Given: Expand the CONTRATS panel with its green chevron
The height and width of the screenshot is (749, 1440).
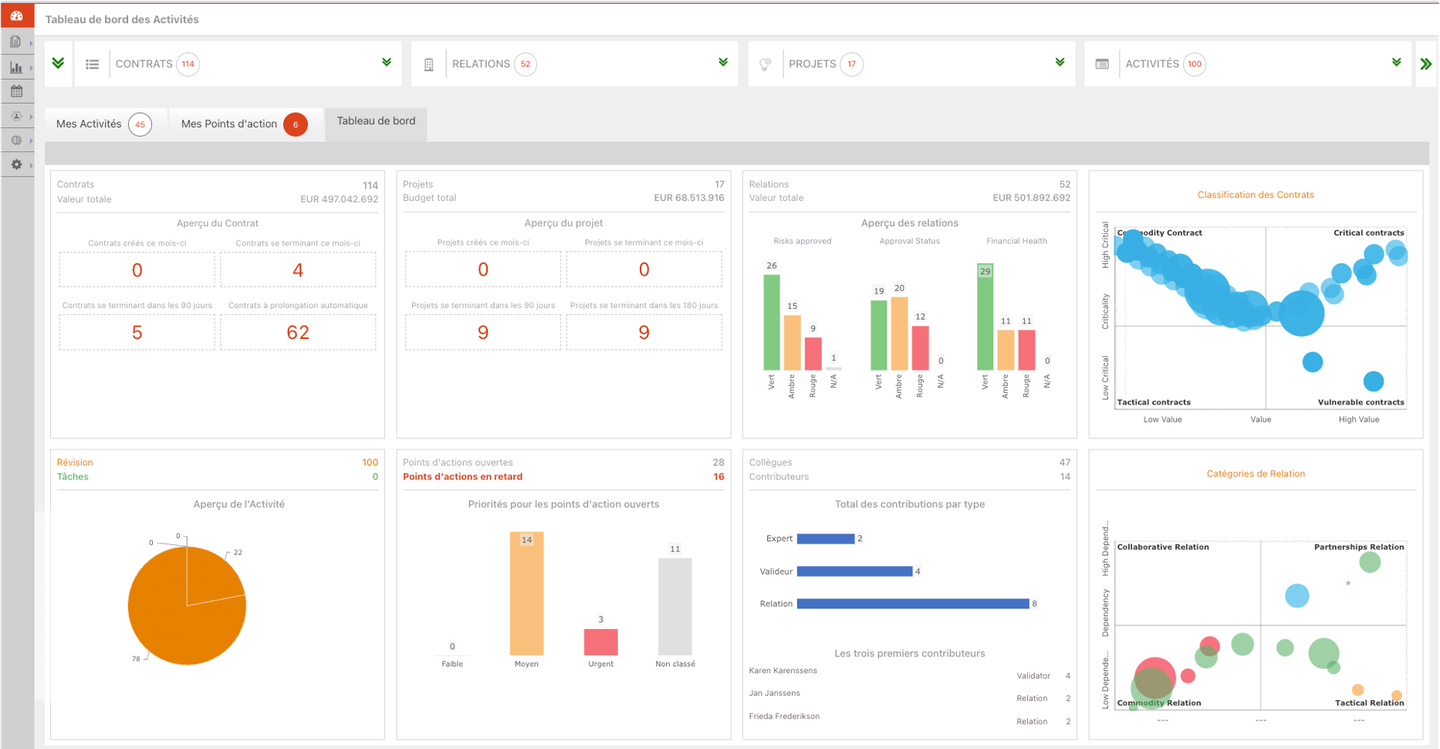Looking at the screenshot, I should [386, 63].
